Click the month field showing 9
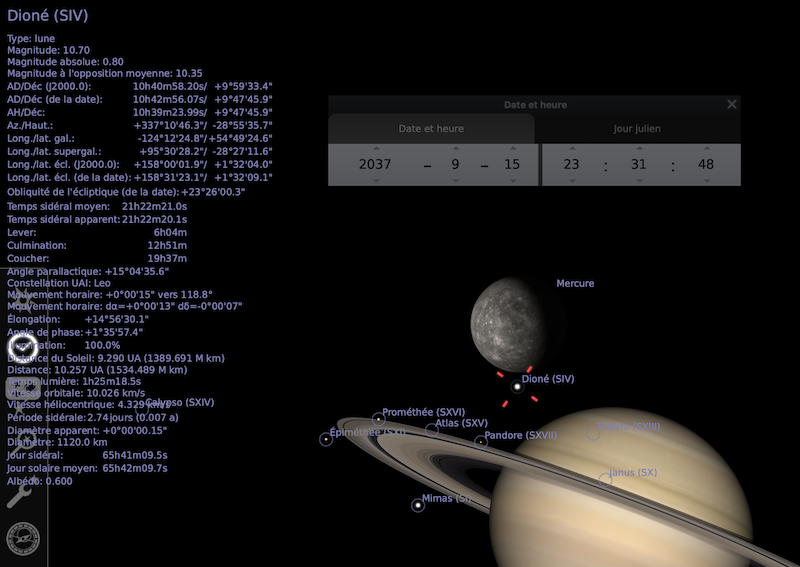This screenshot has width=800, height=567. (456, 164)
